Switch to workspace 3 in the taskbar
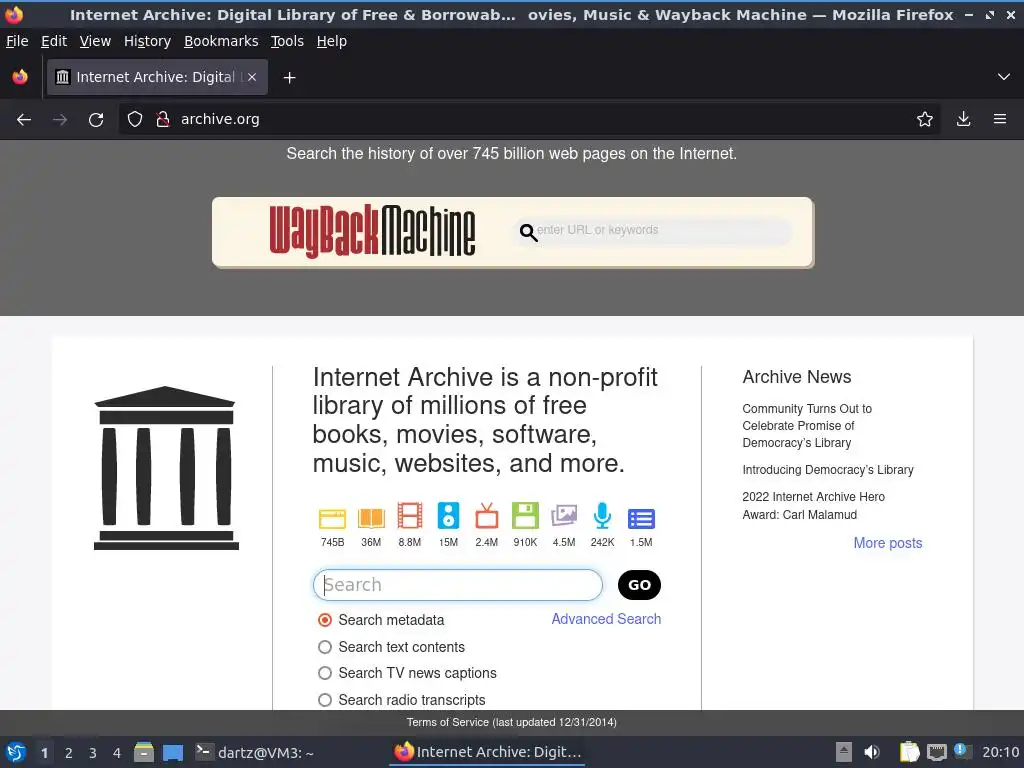The image size is (1024, 768). 93,753
